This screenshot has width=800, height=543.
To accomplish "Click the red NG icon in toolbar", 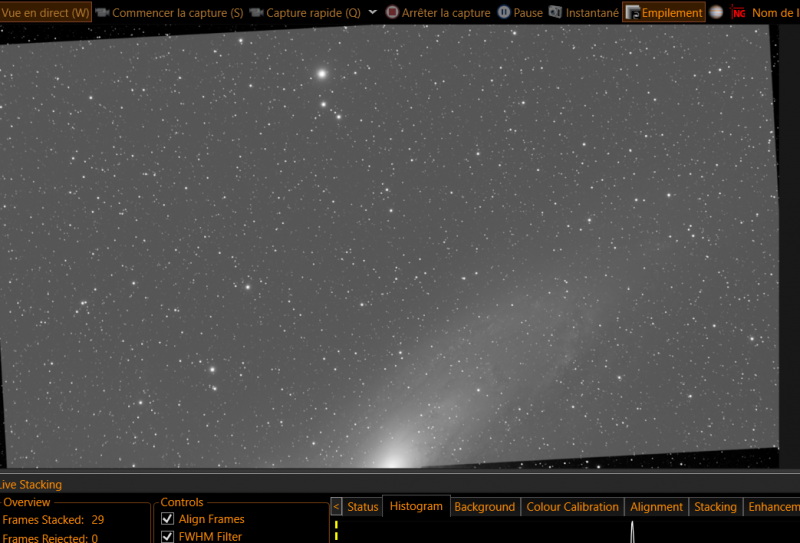I will pyautogui.click(x=738, y=12).
